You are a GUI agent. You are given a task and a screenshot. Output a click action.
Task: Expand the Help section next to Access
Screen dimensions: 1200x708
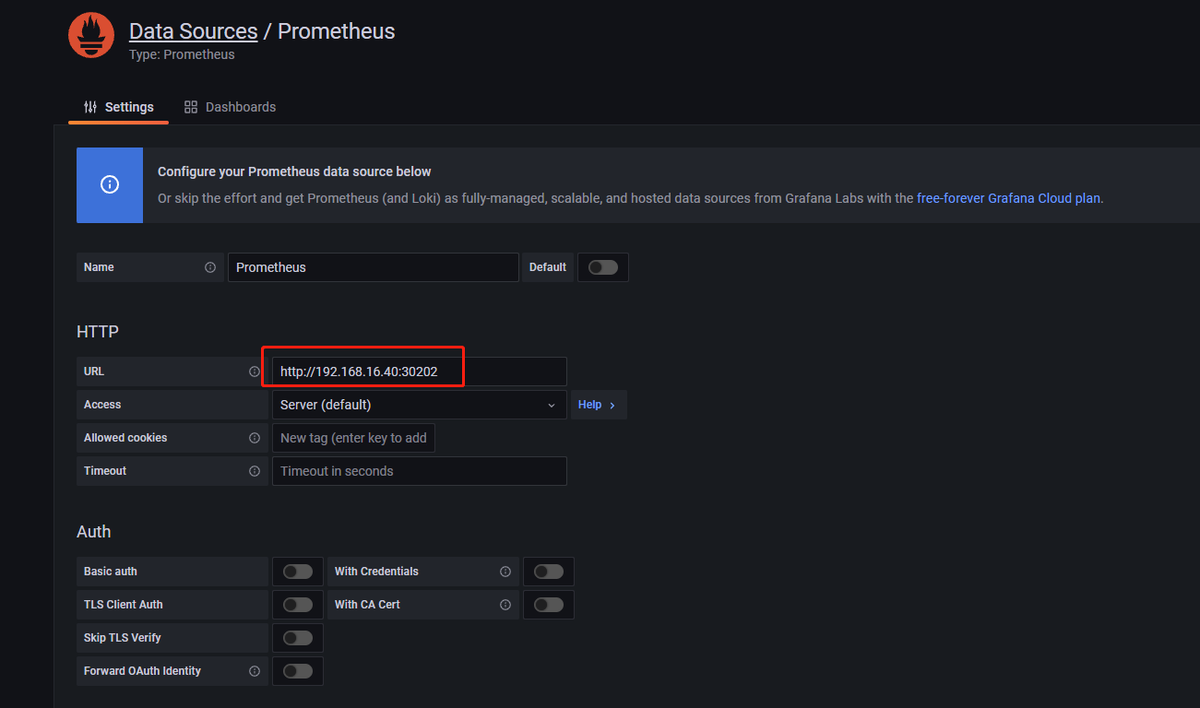597,405
